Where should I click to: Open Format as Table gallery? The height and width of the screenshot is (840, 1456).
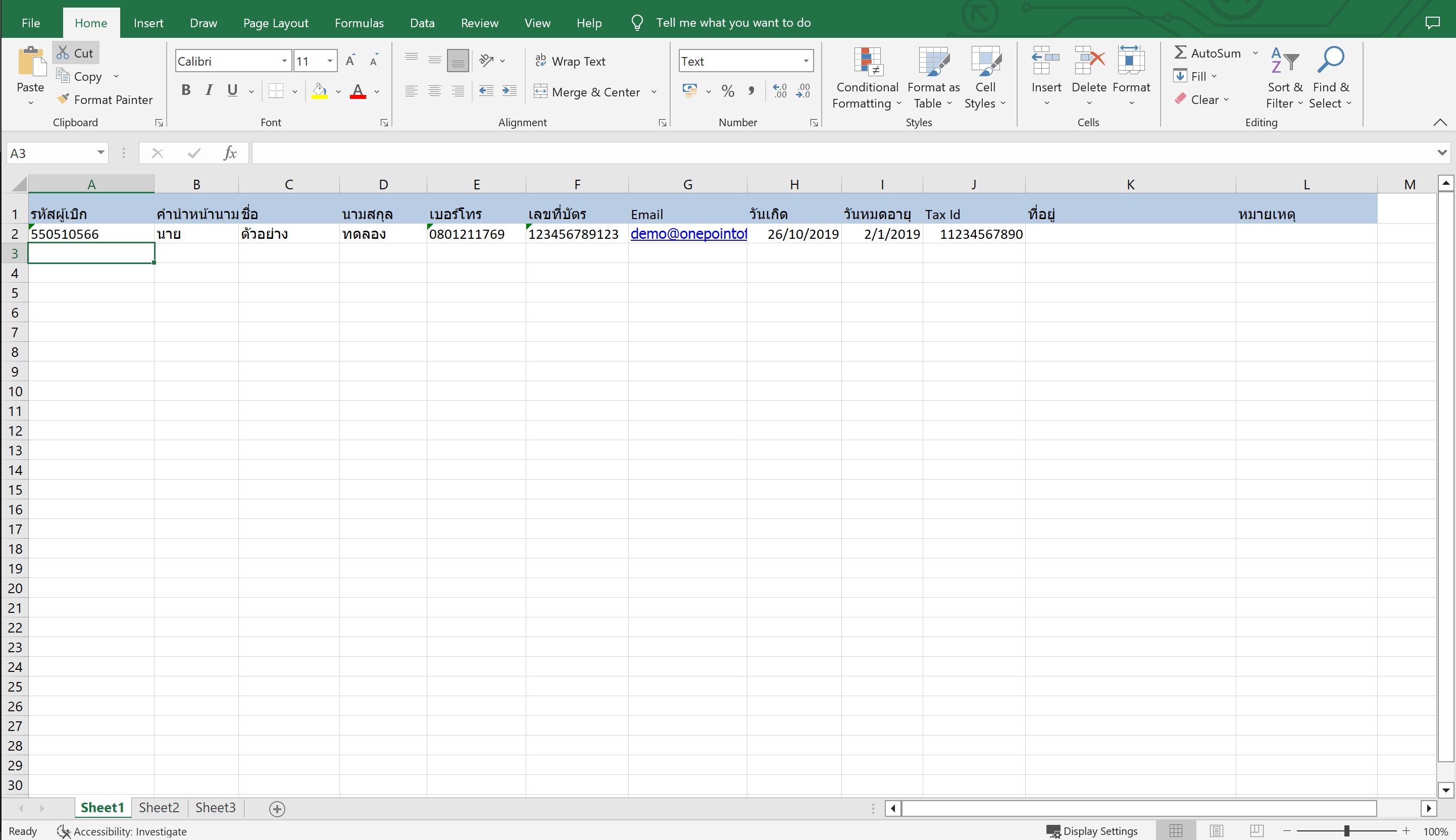pyautogui.click(x=934, y=78)
